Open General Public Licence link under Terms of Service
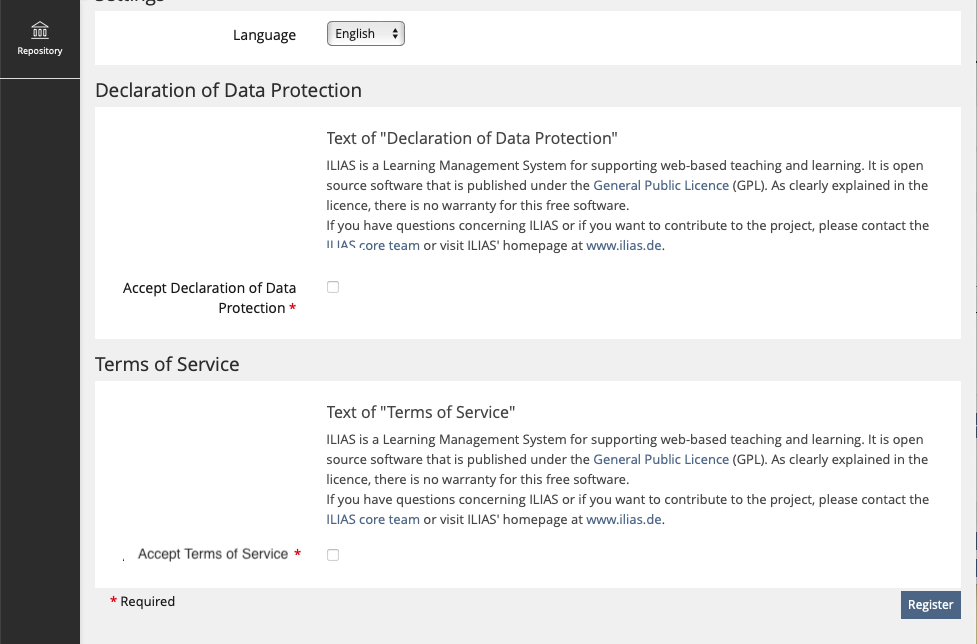Screen dimensions: 977x644 661,459
